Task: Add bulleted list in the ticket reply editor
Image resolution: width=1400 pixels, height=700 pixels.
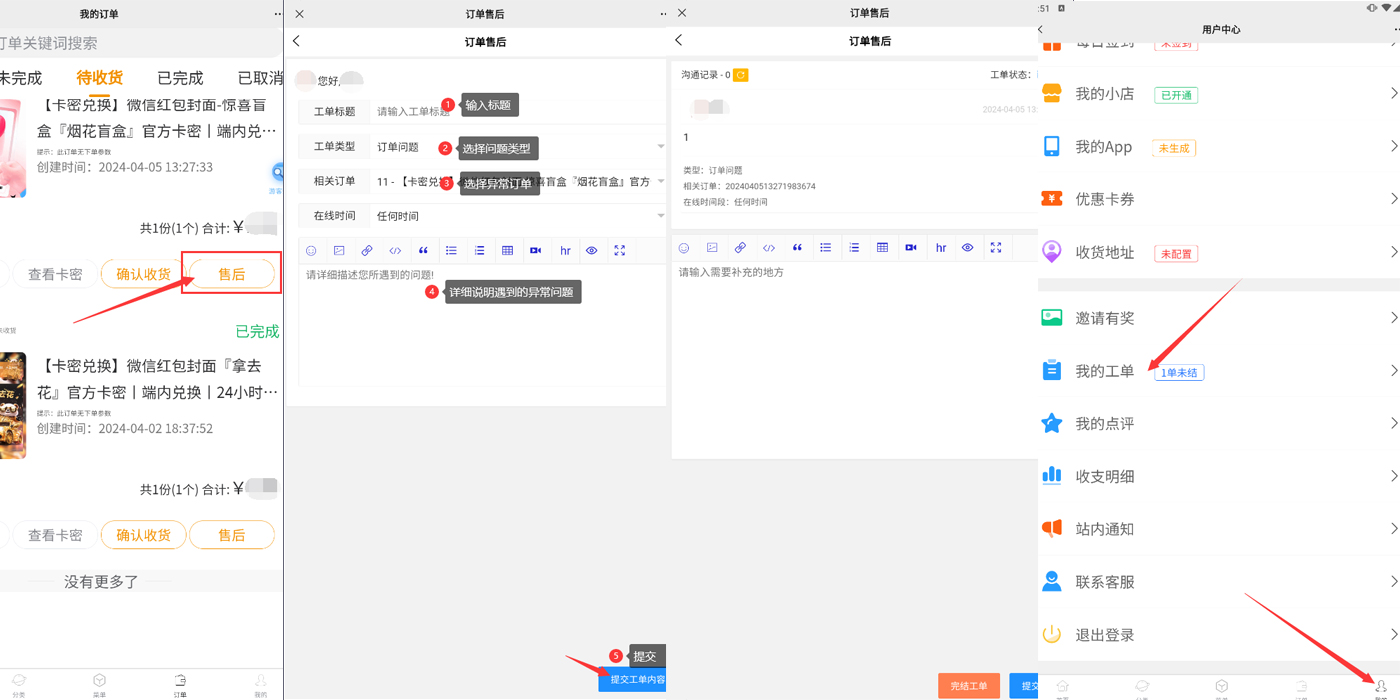Action: point(825,248)
